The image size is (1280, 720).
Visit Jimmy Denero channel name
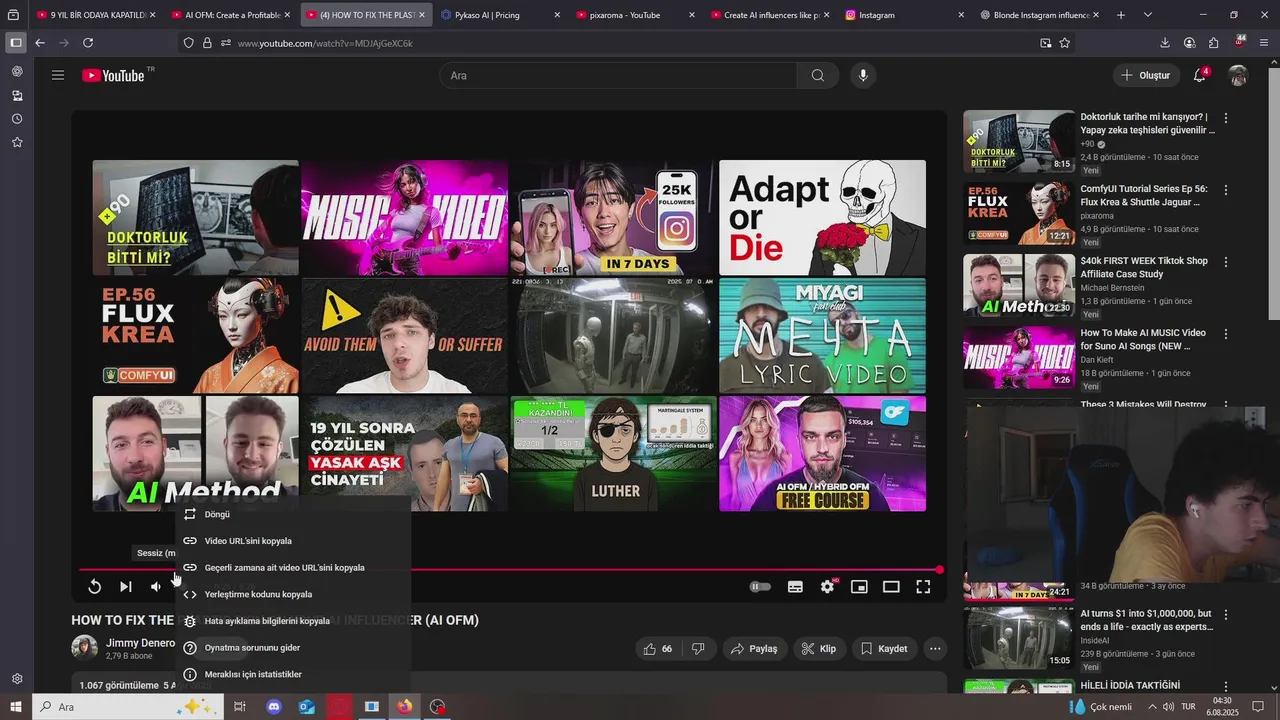click(x=141, y=643)
